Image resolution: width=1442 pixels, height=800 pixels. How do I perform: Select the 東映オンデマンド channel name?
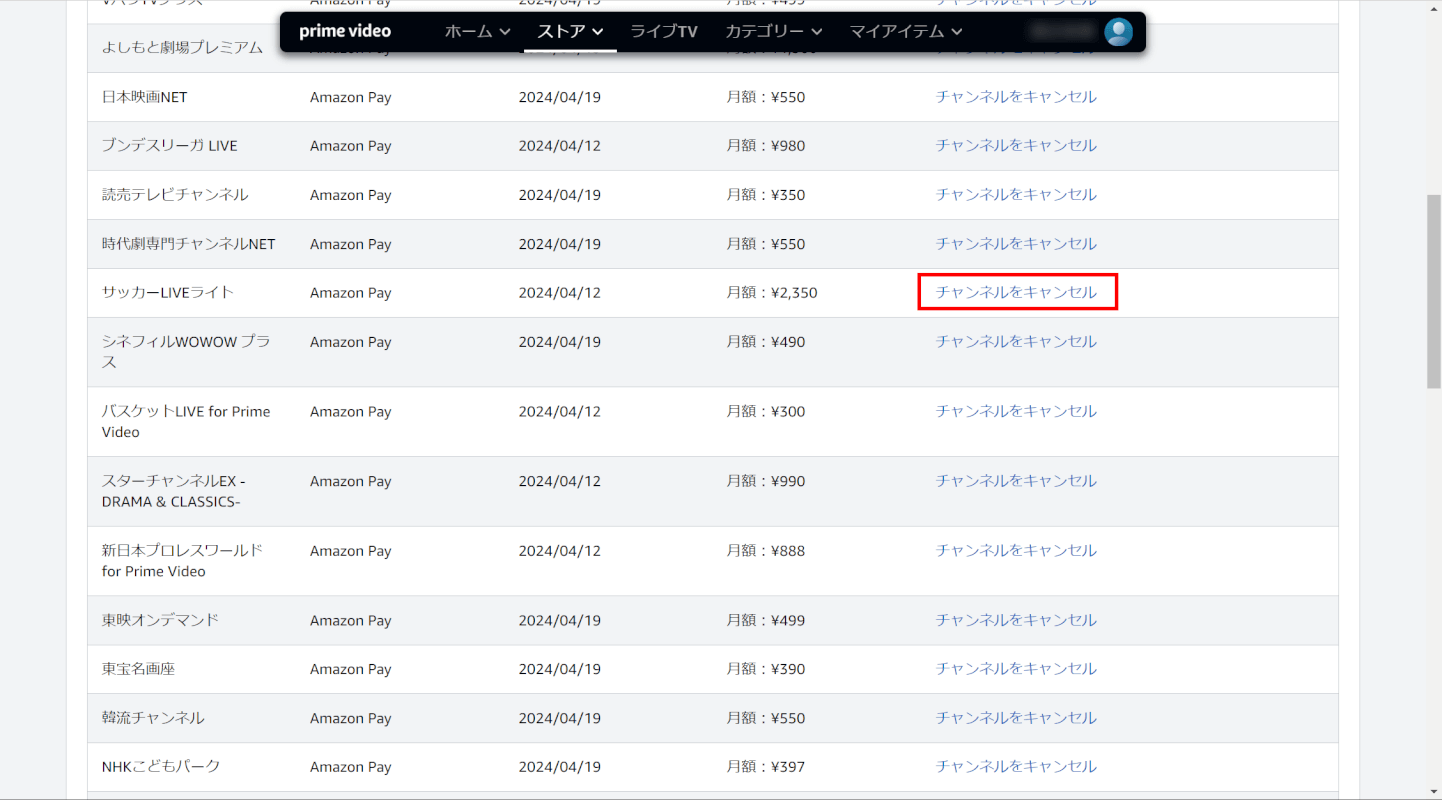(x=160, y=620)
